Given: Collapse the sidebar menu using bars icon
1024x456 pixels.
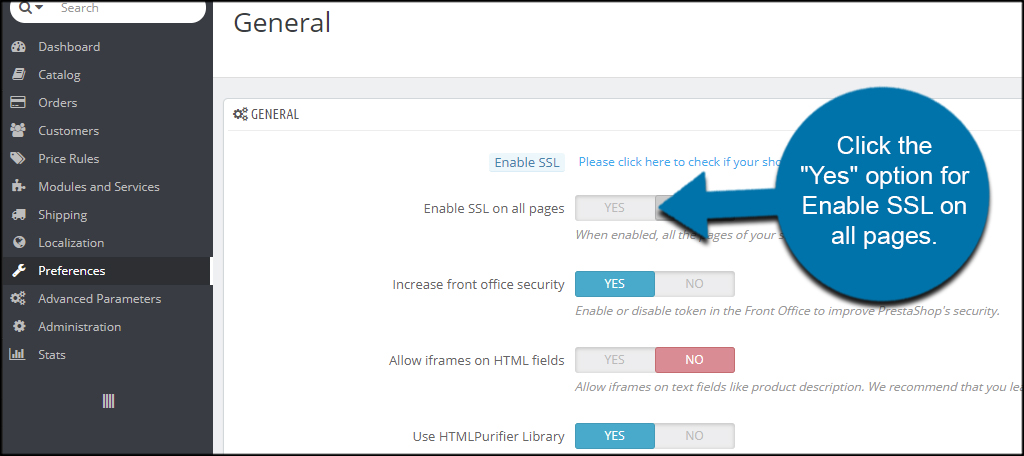Looking at the screenshot, I should (108, 401).
